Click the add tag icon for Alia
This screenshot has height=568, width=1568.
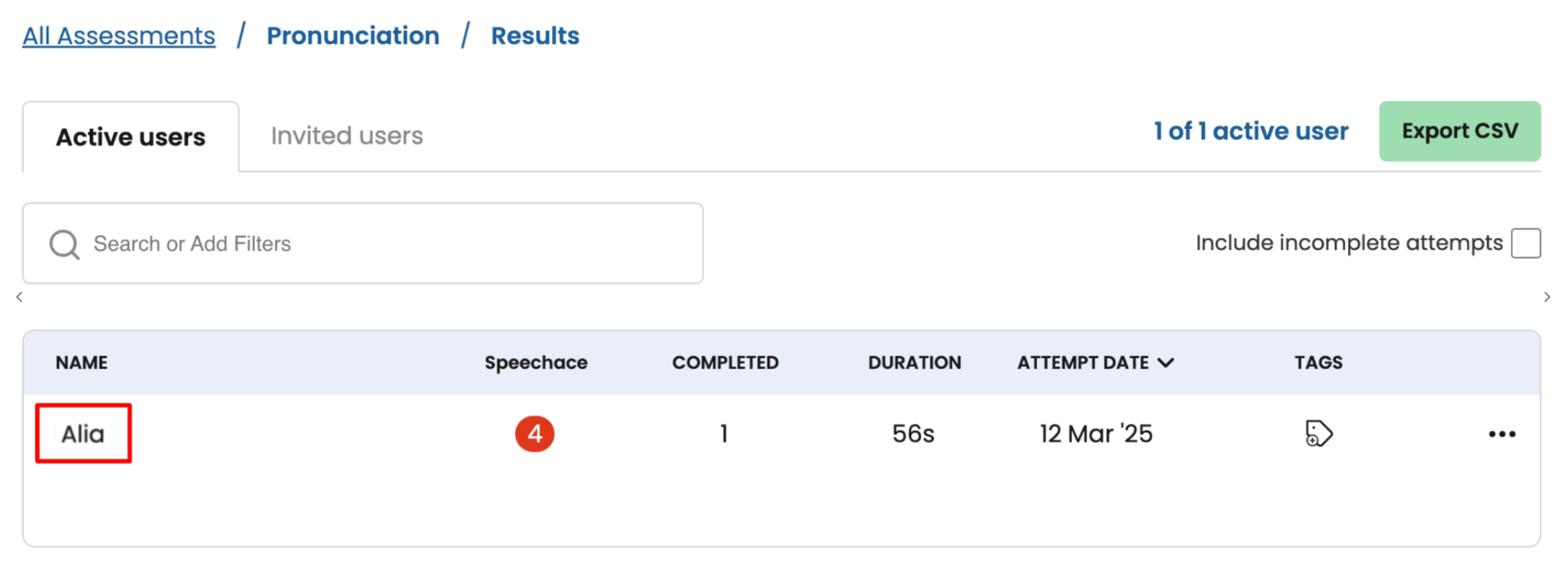tap(1318, 434)
